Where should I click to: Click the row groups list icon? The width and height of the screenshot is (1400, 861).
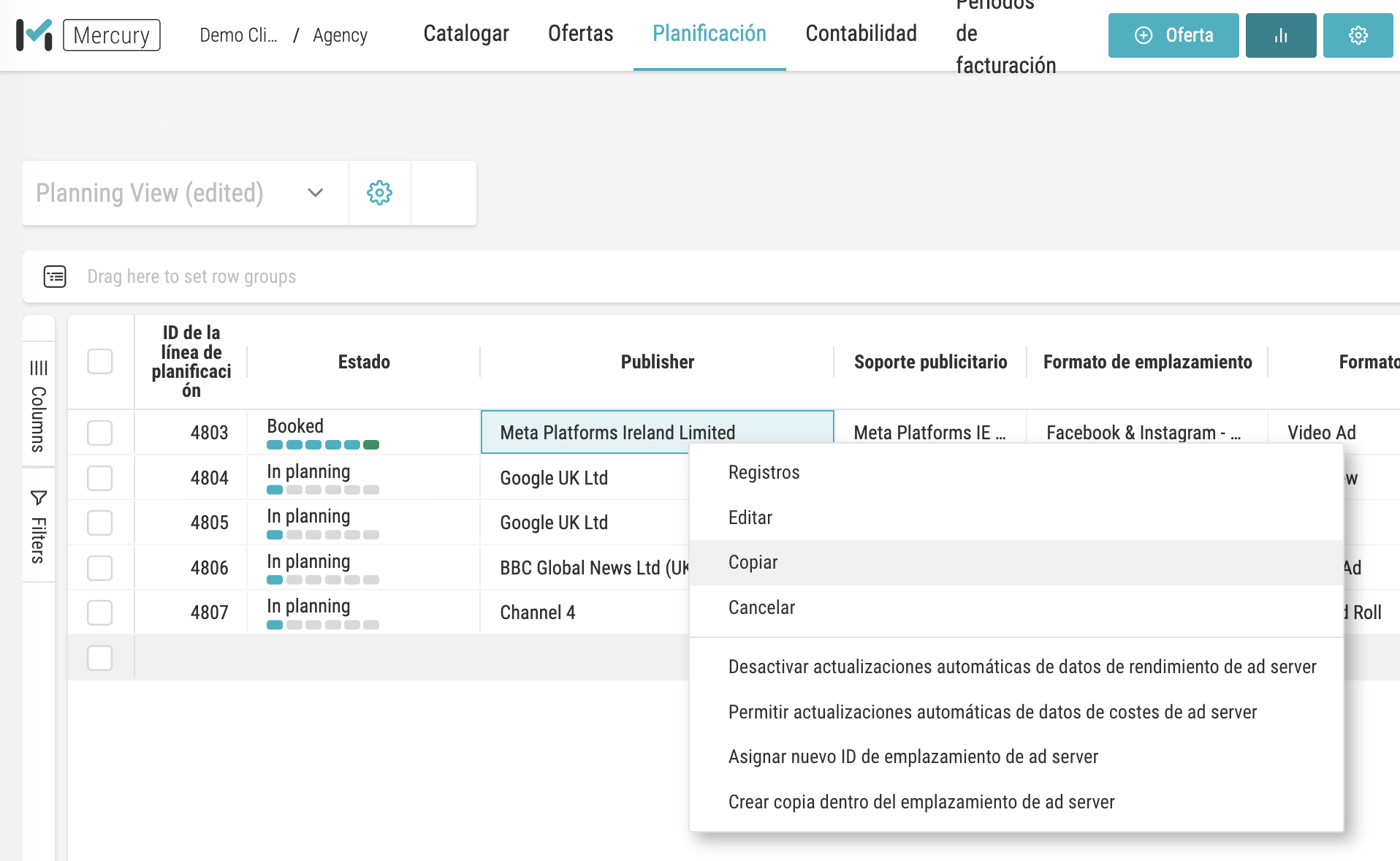pyautogui.click(x=55, y=276)
